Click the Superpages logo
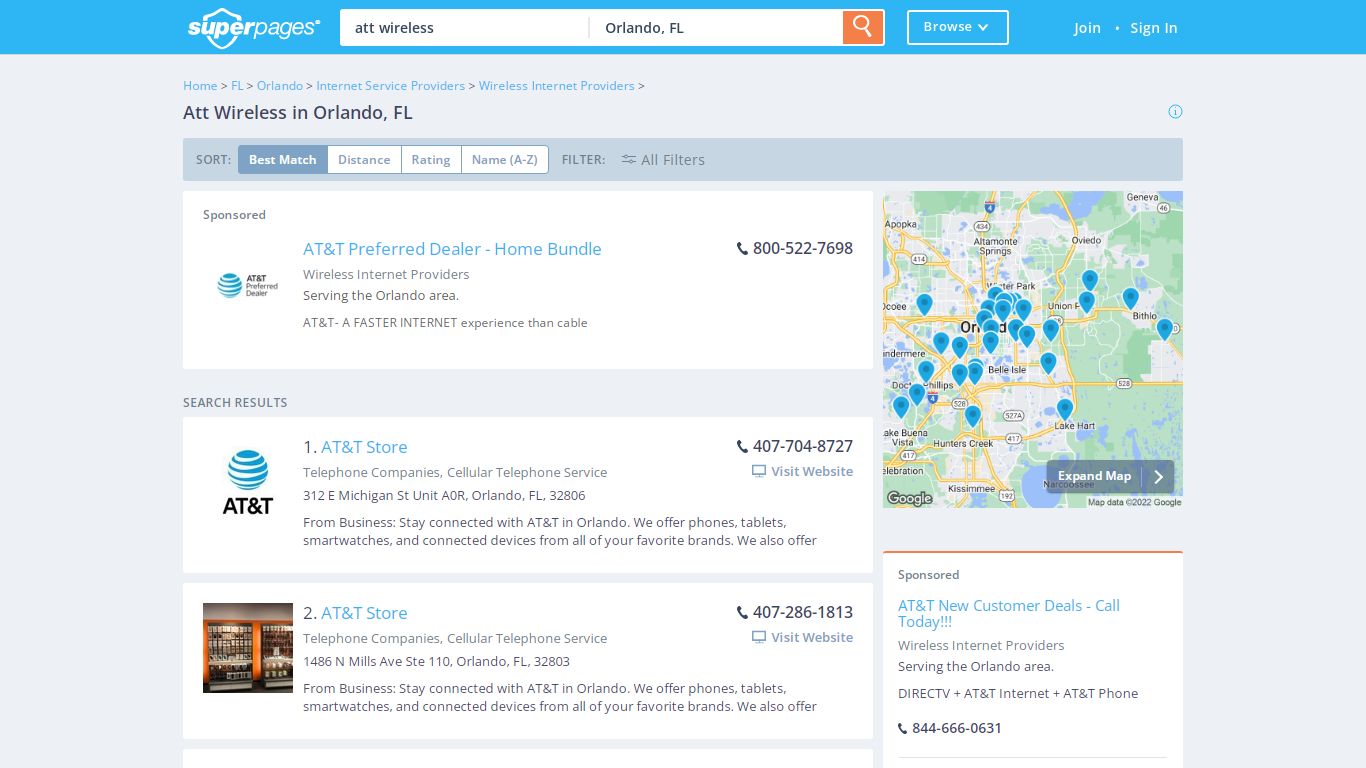This screenshot has height=768, width=1366. point(254,28)
